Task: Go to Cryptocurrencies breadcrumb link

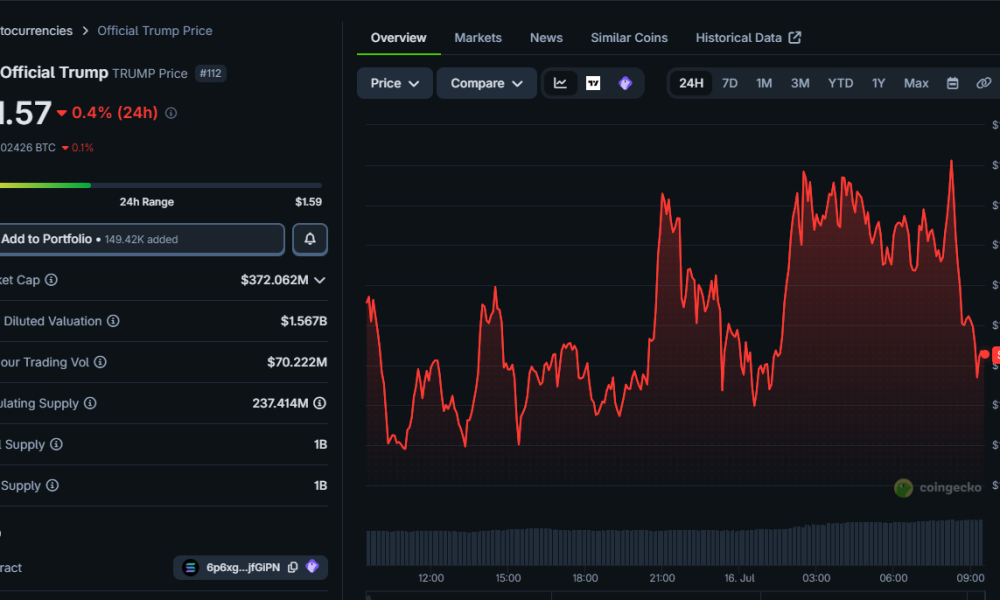Action: point(36,31)
